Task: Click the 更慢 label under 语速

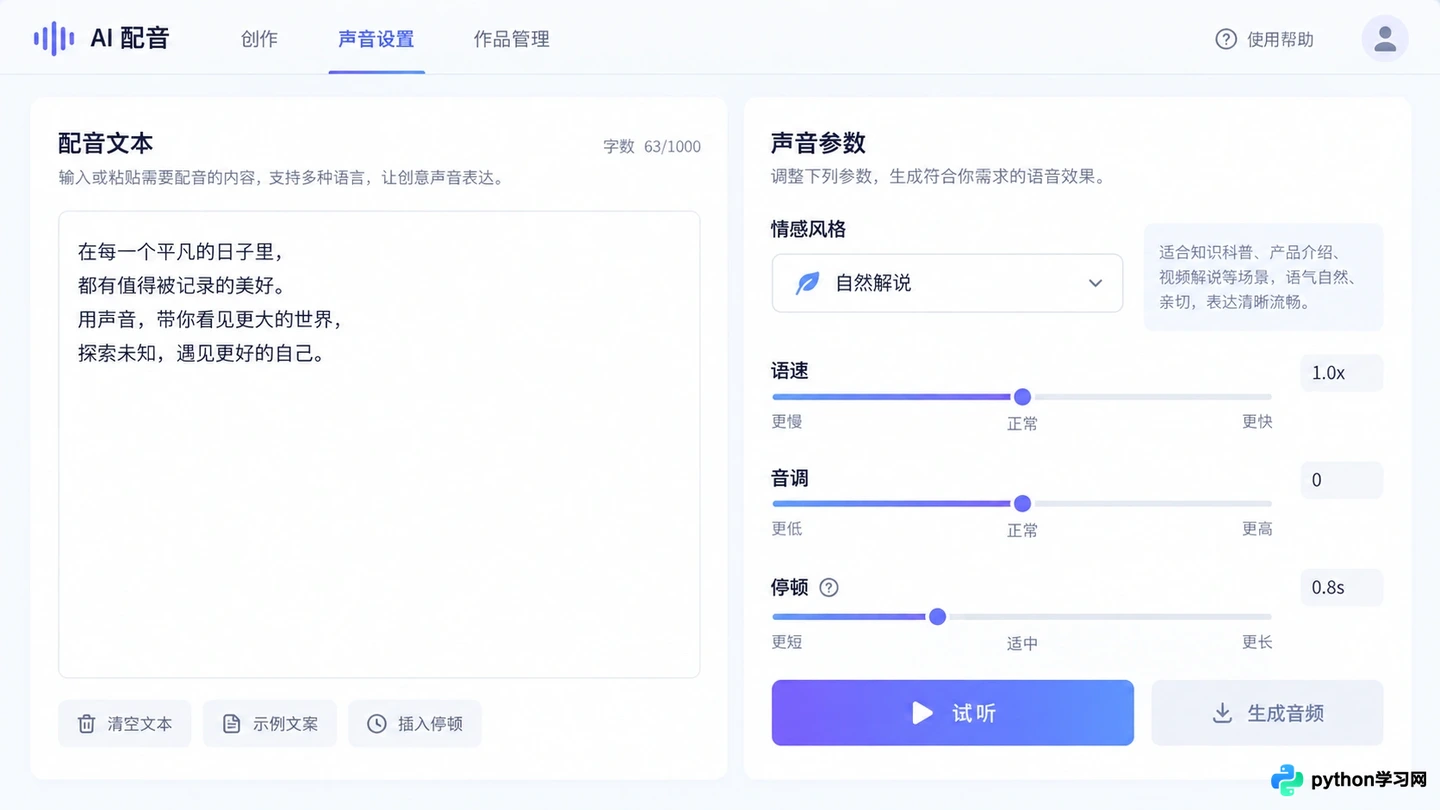Action: pyautogui.click(x=787, y=421)
